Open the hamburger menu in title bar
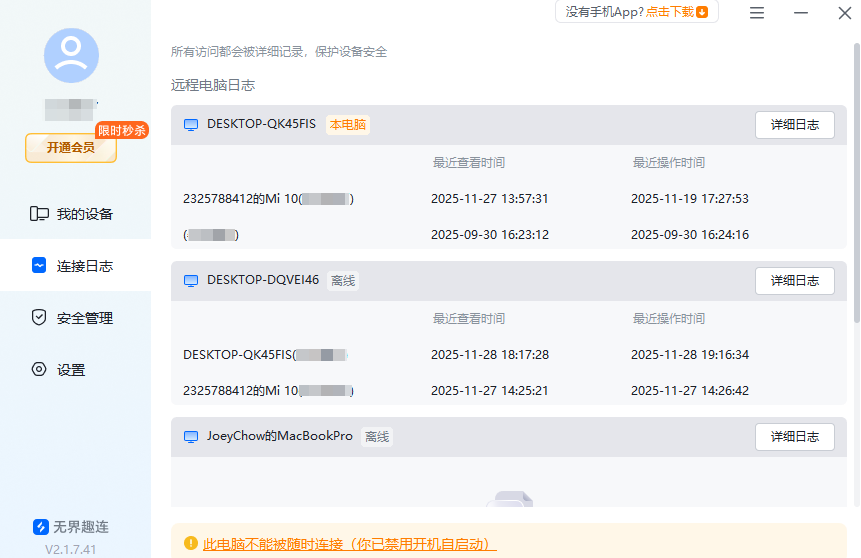The image size is (861, 558). click(757, 13)
